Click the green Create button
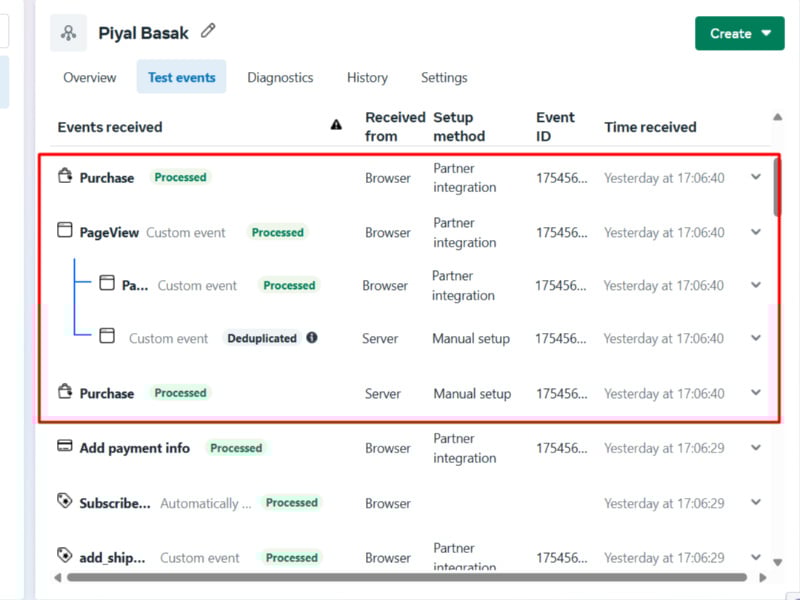Image resolution: width=800 pixels, height=600 pixels. pos(729,33)
